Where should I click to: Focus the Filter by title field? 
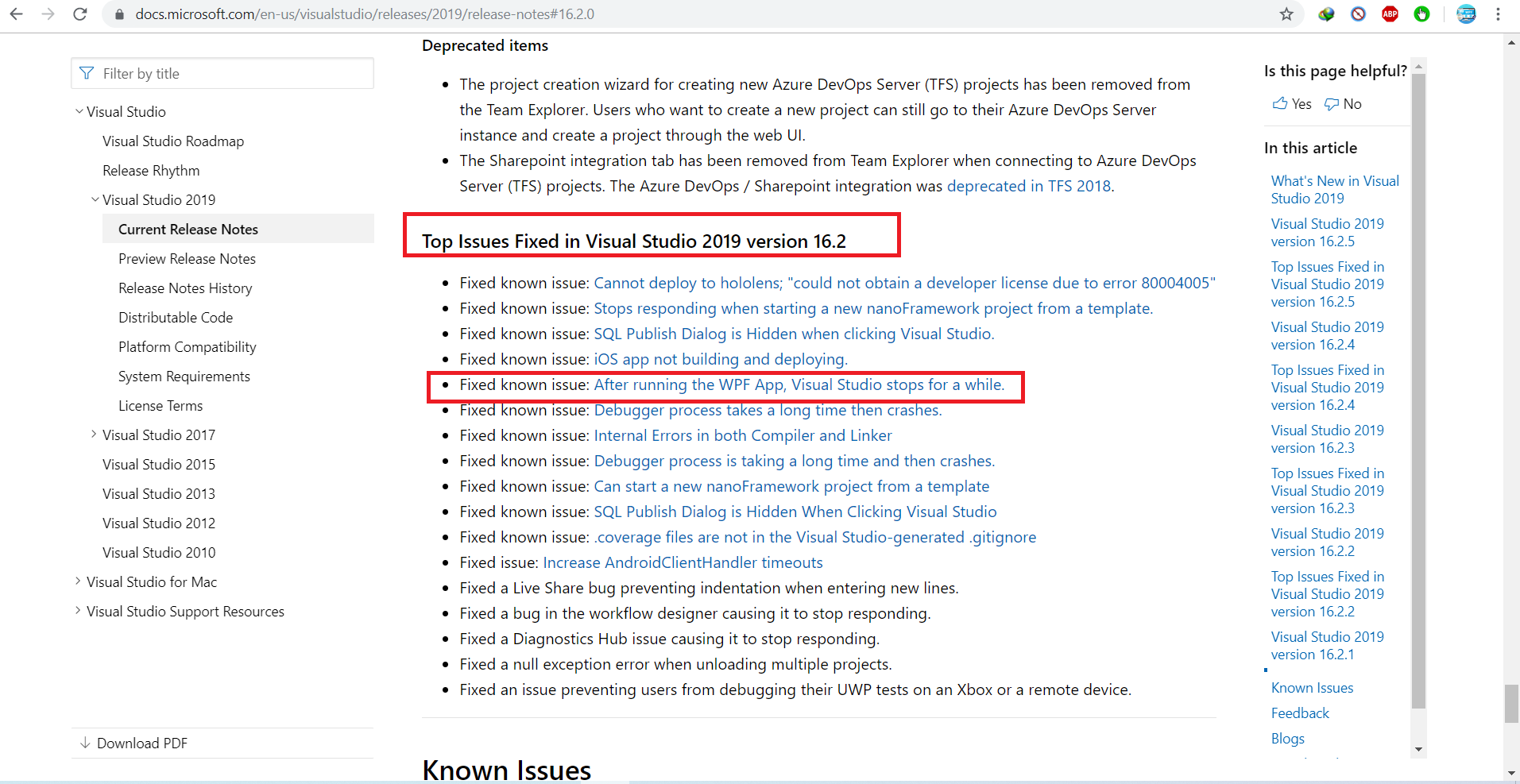click(x=222, y=73)
